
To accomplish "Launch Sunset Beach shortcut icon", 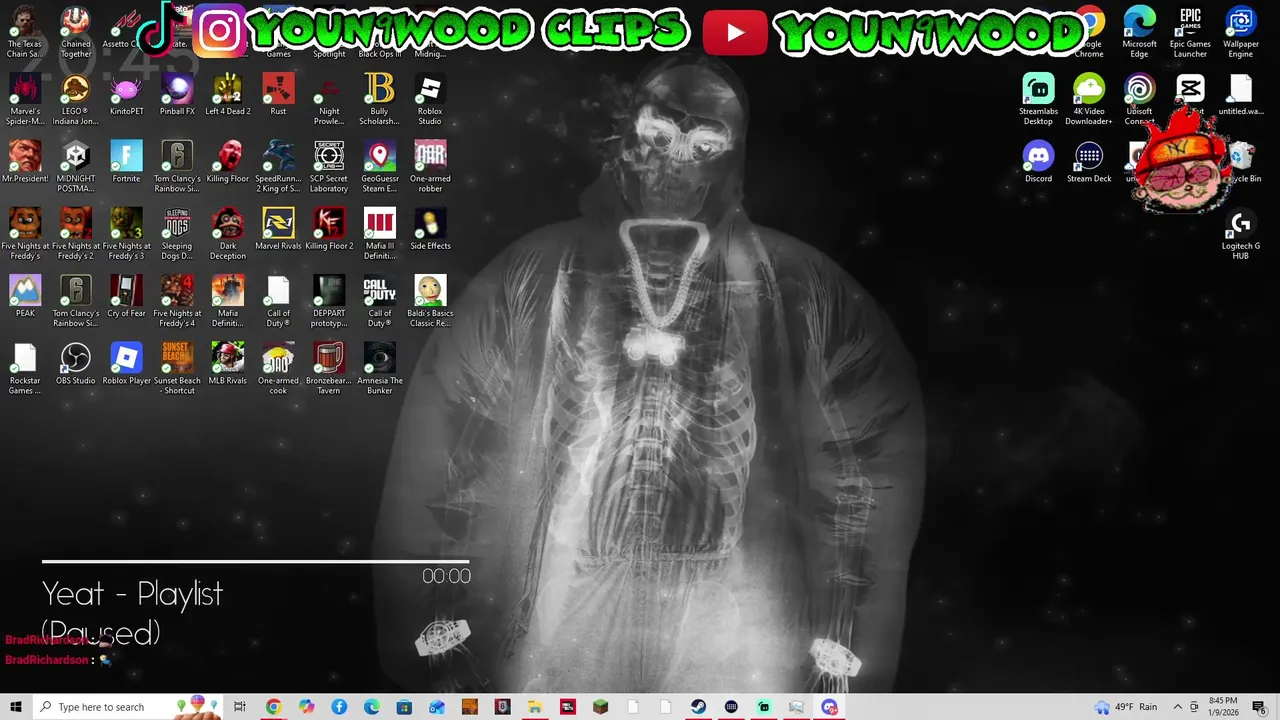I will coord(177,368).
